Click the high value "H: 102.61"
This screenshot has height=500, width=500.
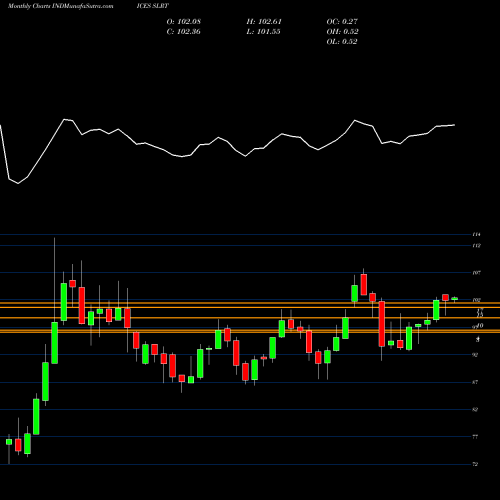(264, 22)
